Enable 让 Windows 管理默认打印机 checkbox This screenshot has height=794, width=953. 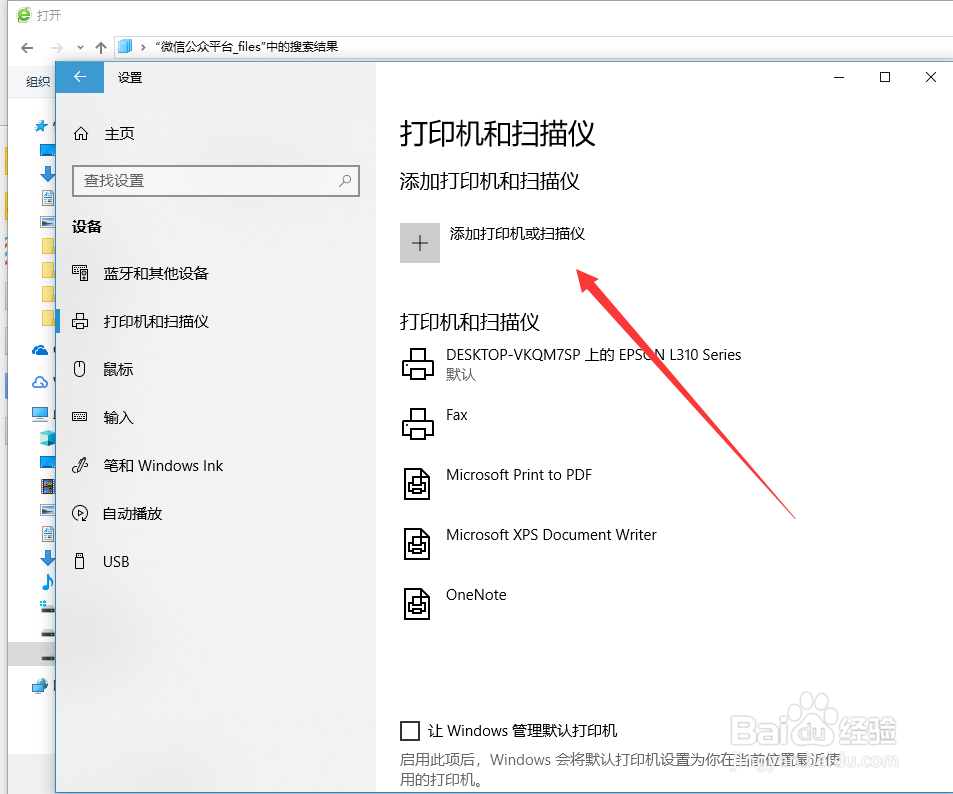(x=410, y=730)
